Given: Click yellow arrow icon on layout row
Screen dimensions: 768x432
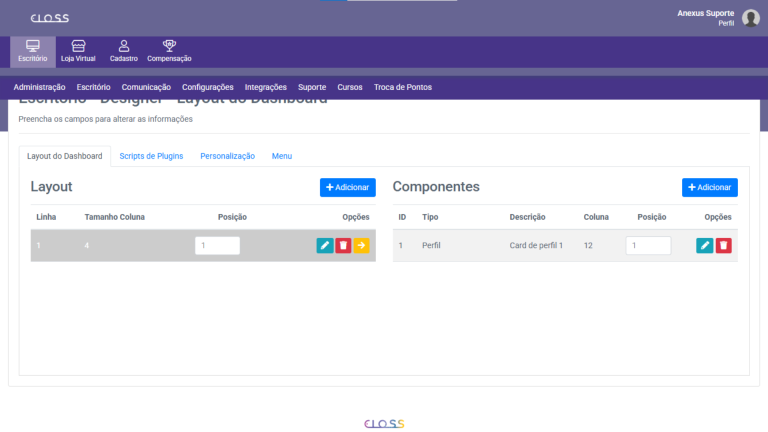Looking at the screenshot, I should [x=361, y=245].
